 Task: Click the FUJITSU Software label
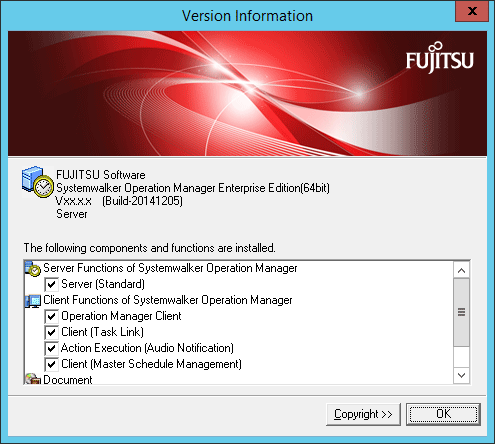pyautogui.click(x=101, y=175)
